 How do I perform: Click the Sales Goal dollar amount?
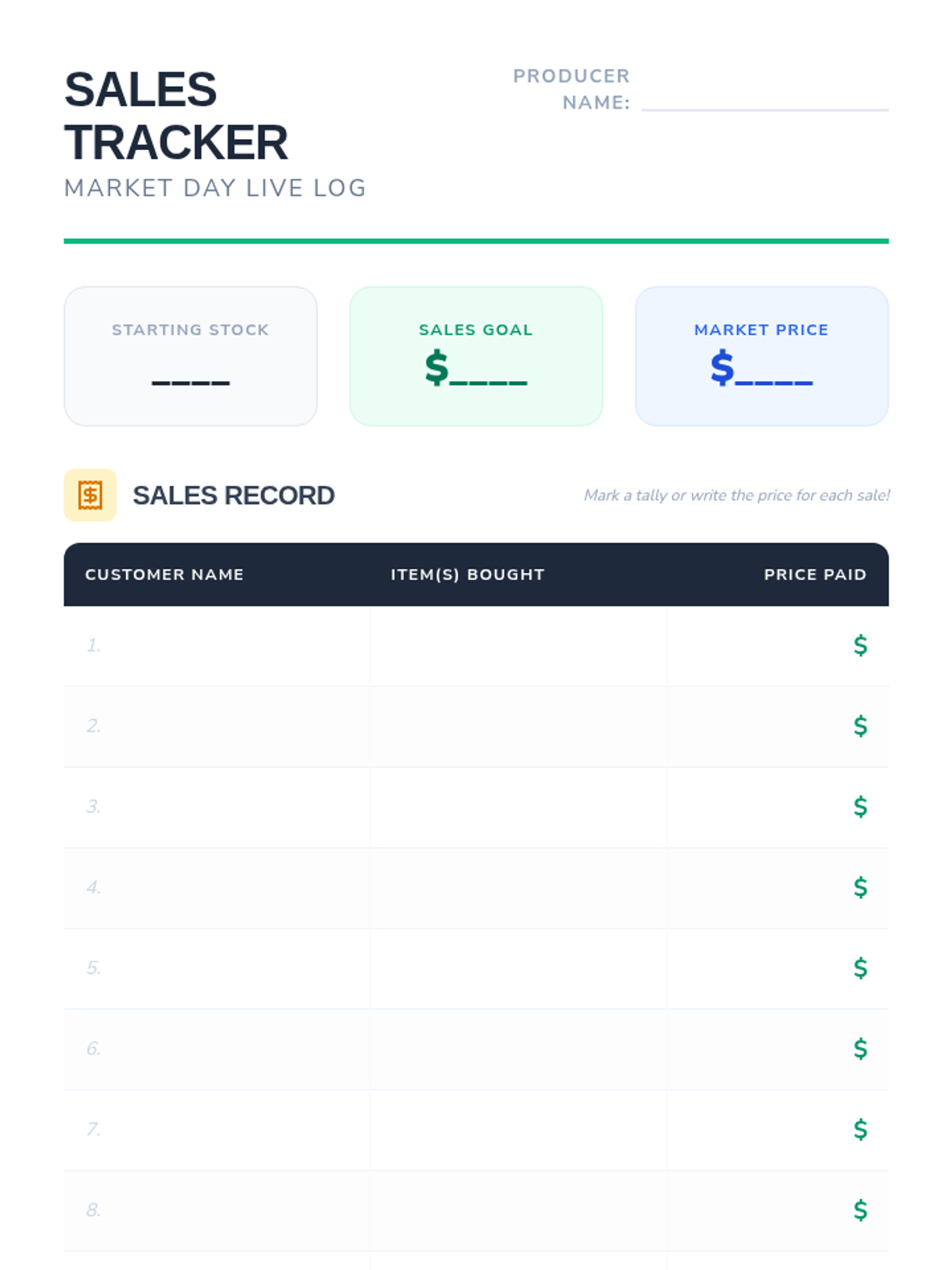[476, 369]
